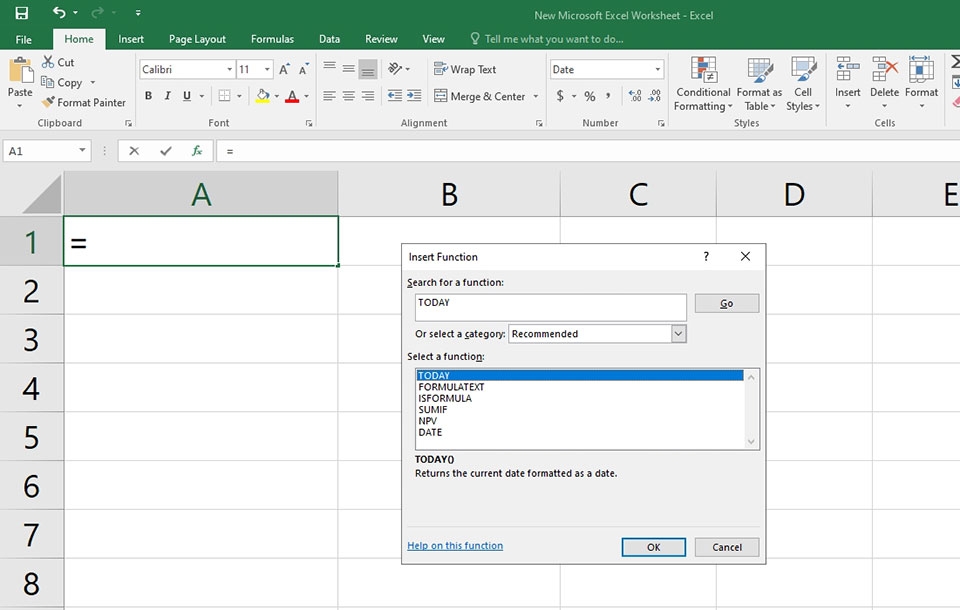Click Decrease Decimal icon
Viewport: 960px width, 610px height.
[654, 96]
